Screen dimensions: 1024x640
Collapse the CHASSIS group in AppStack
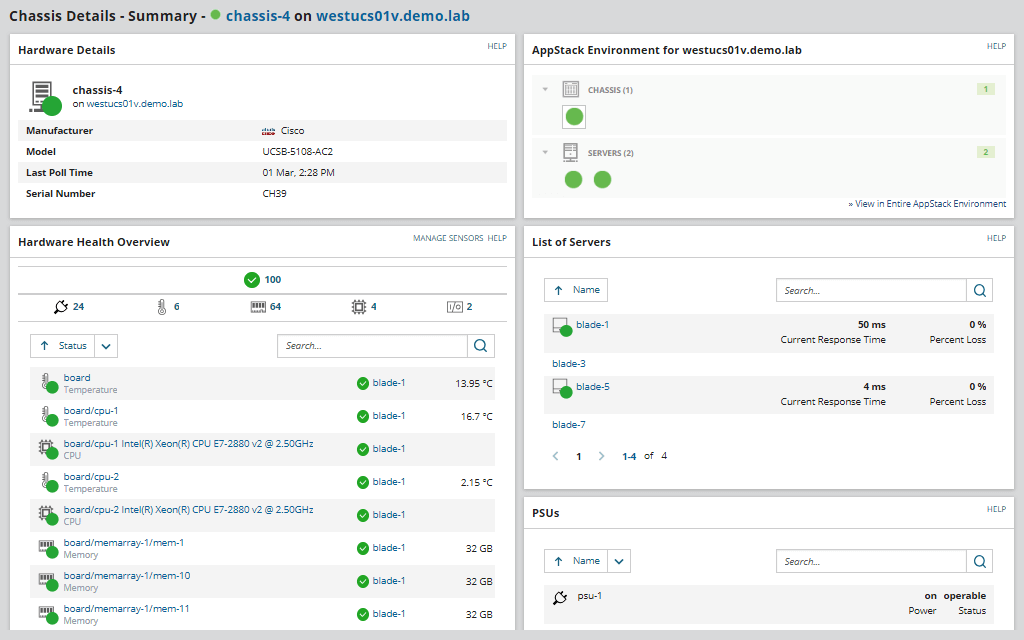coord(545,90)
